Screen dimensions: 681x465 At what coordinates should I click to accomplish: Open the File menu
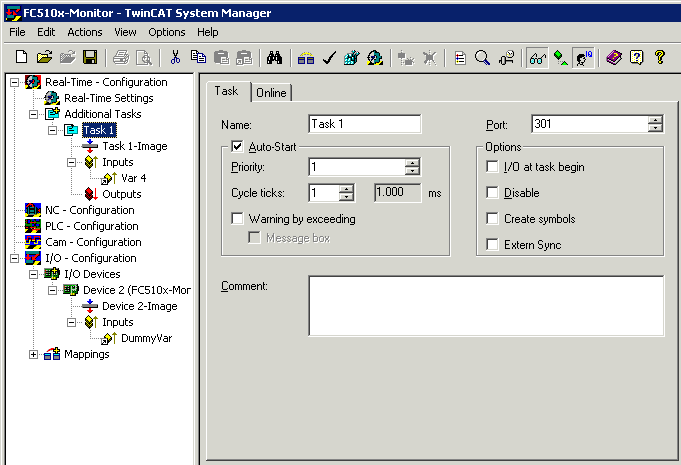point(17,32)
